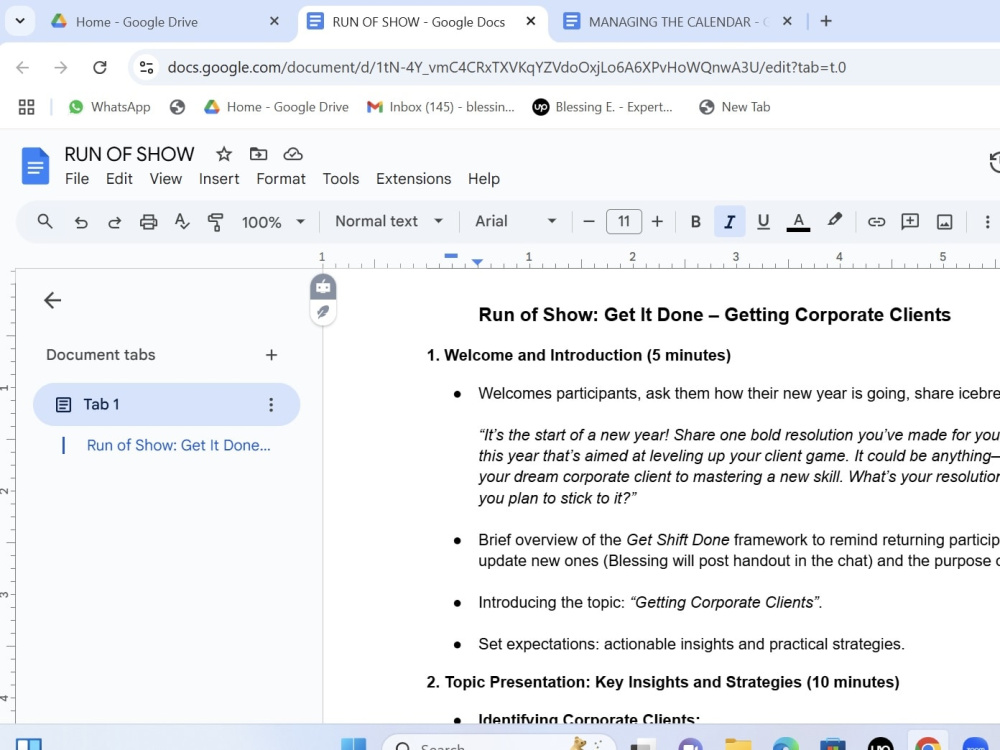Open the Format menu
Image resolution: width=1000 pixels, height=750 pixels.
[x=281, y=179]
